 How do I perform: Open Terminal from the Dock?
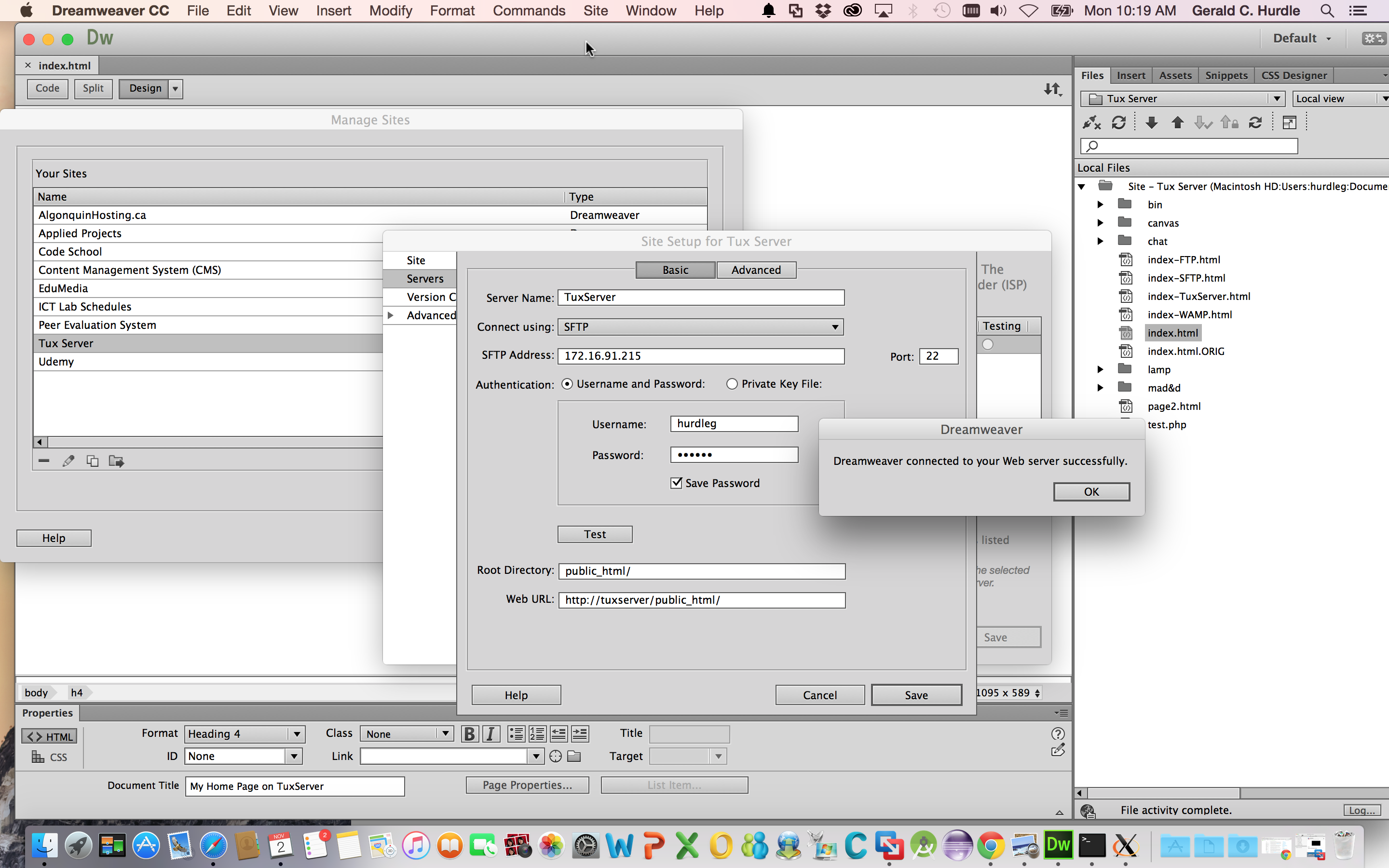[1092, 846]
